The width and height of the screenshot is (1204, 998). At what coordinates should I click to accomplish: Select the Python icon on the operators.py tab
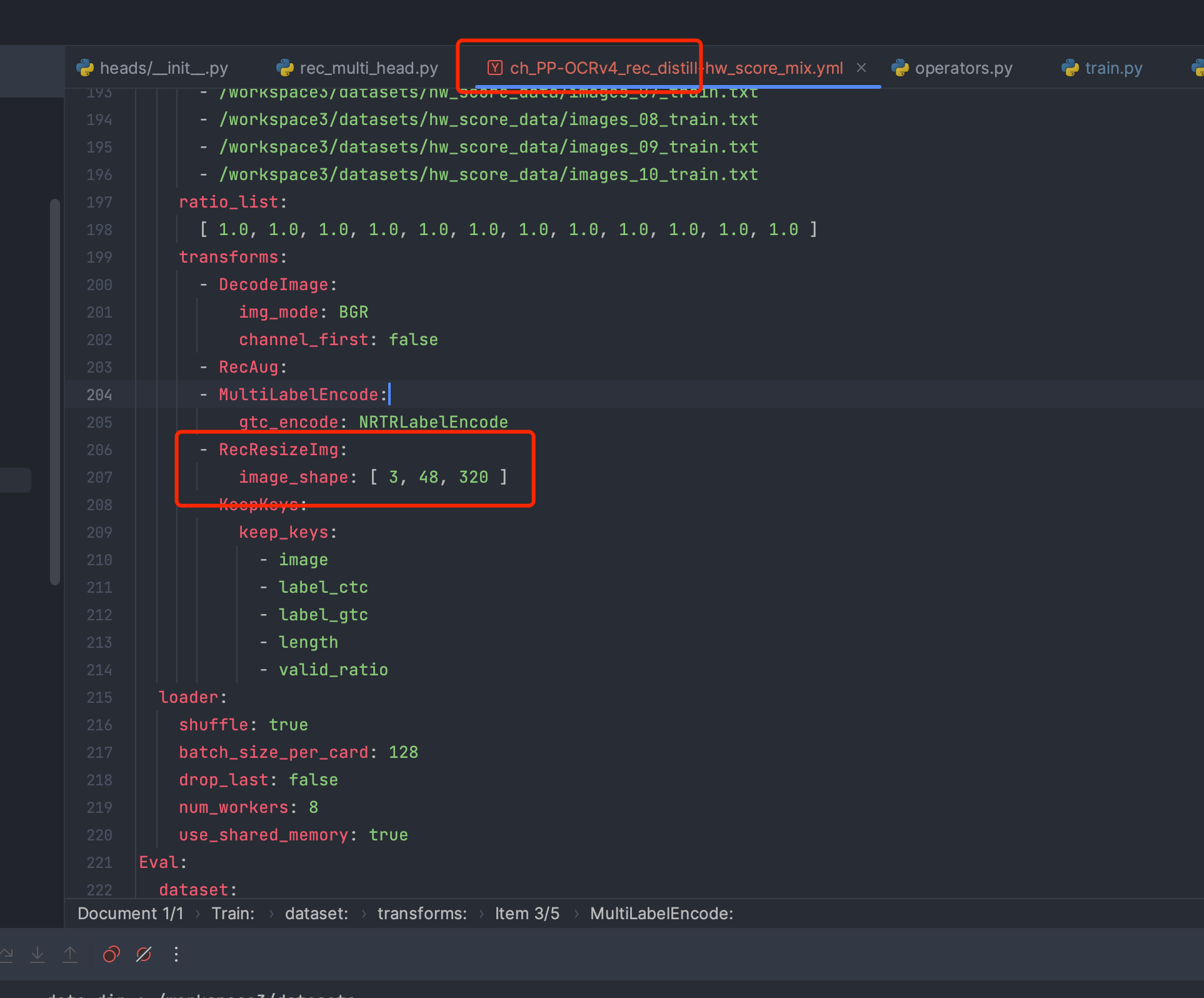(x=900, y=68)
